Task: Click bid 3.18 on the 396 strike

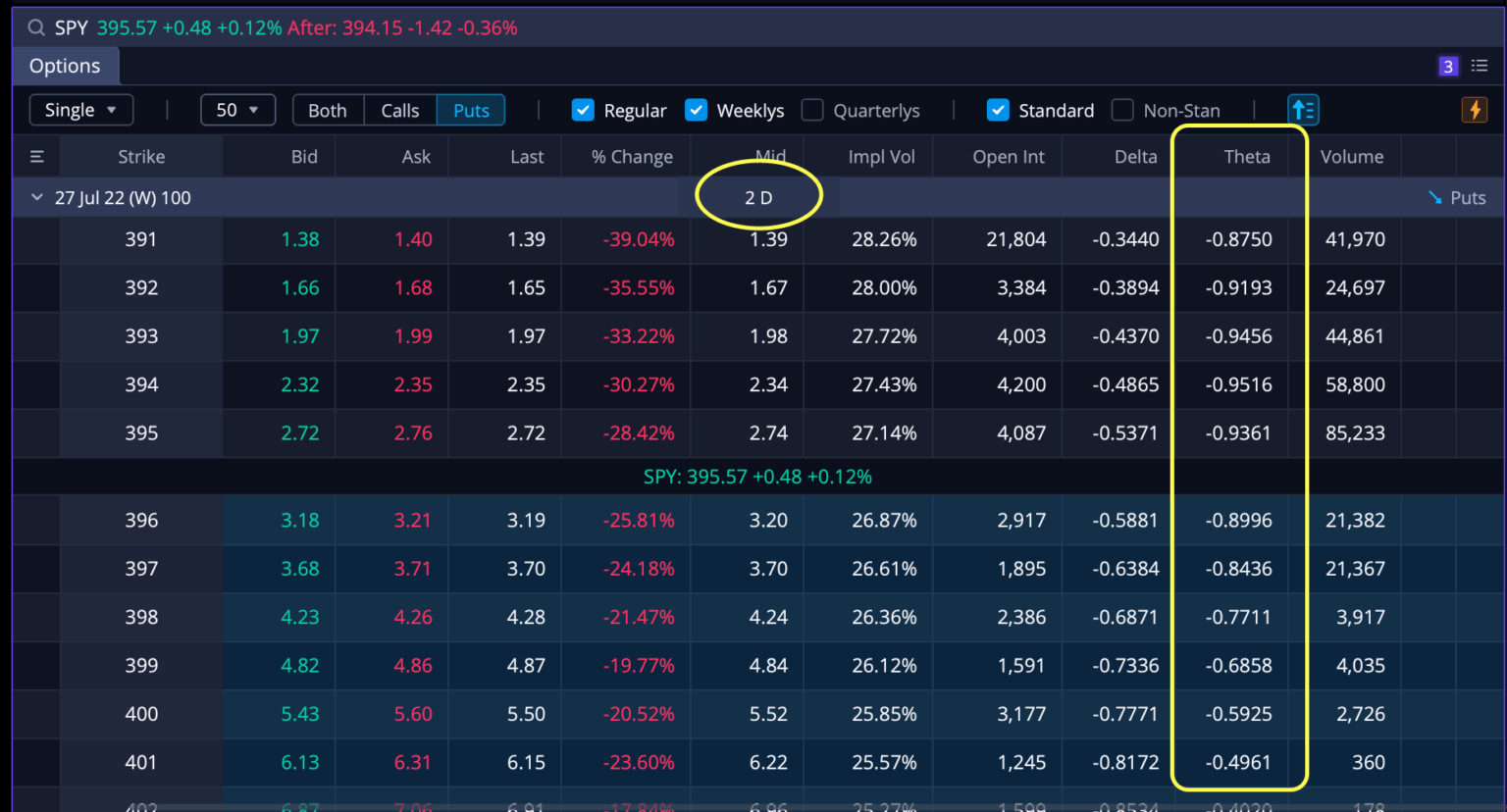Action: tap(300, 521)
